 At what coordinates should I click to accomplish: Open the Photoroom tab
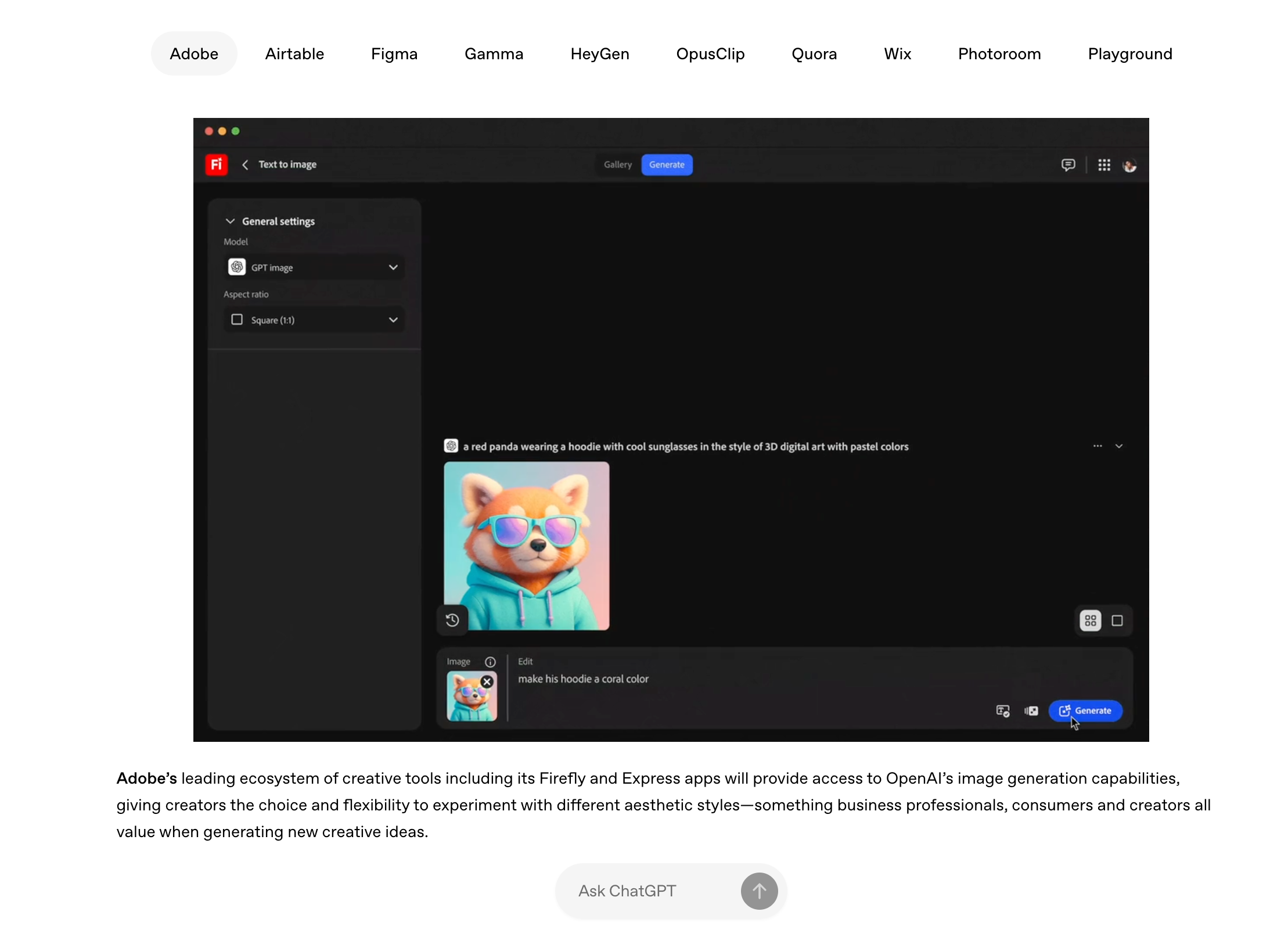pyautogui.click(x=999, y=54)
